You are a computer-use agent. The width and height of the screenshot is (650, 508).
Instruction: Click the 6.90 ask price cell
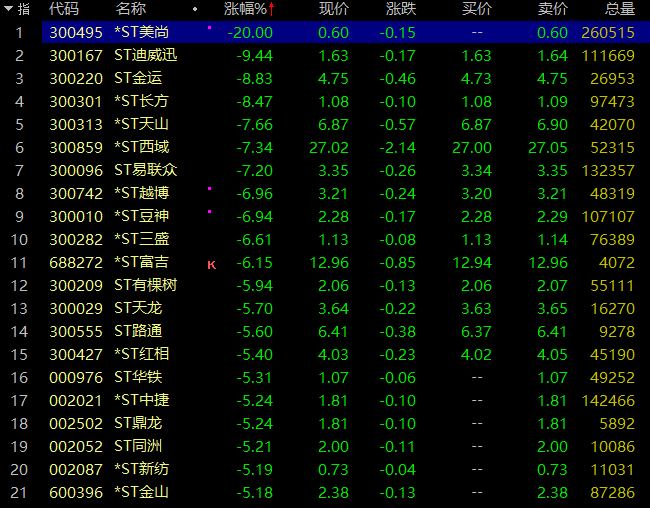[x=553, y=125]
